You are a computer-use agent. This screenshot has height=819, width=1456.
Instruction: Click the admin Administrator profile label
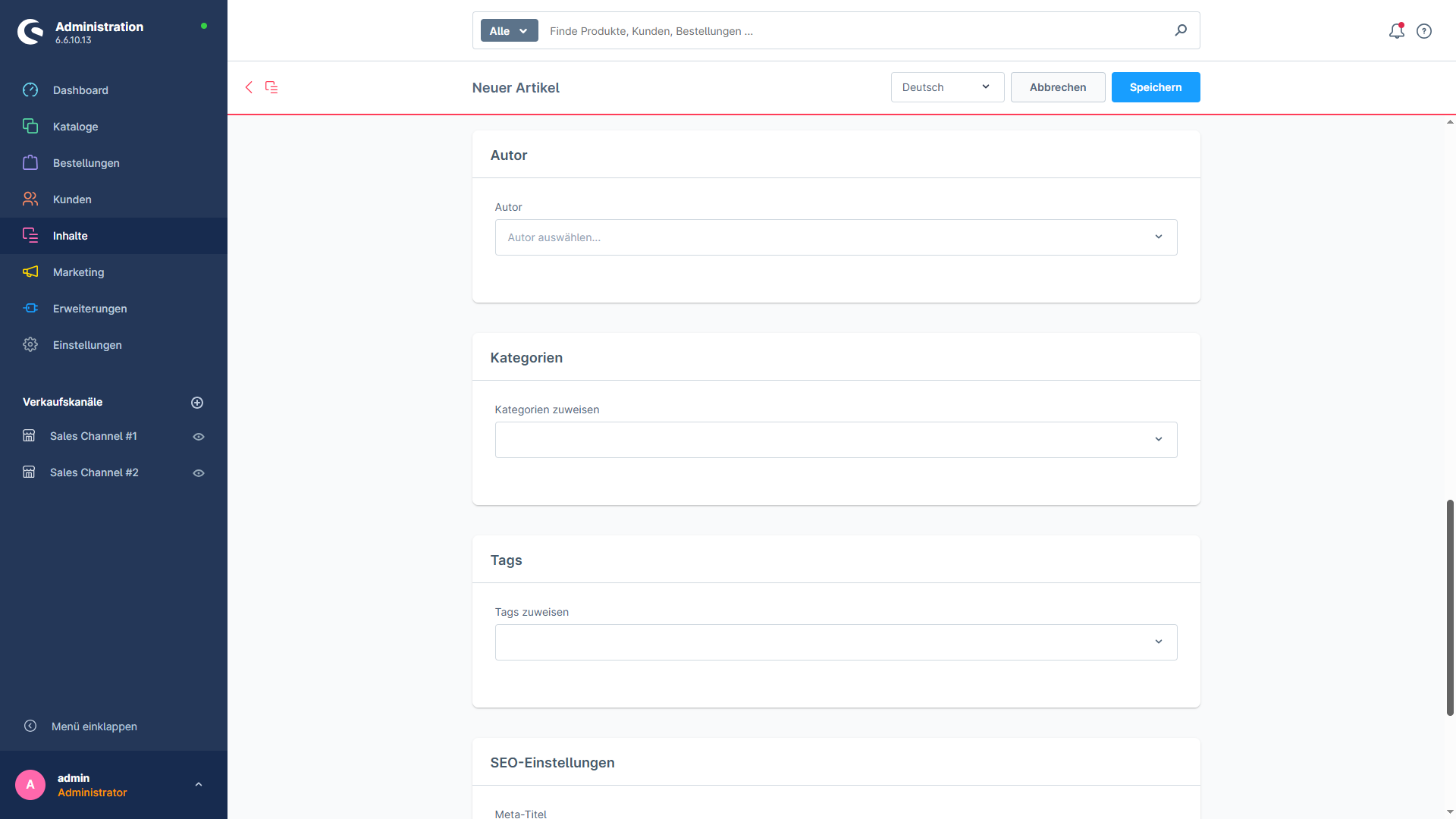[x=93, y=786]
